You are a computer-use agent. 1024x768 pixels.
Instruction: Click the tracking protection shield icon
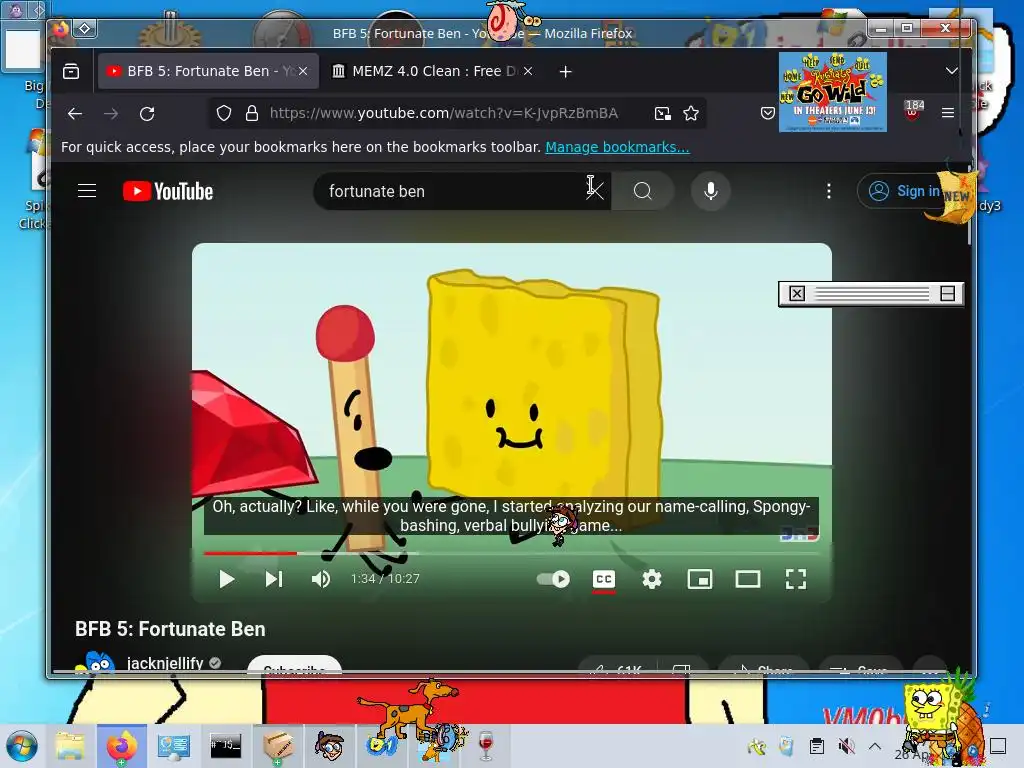224,114
